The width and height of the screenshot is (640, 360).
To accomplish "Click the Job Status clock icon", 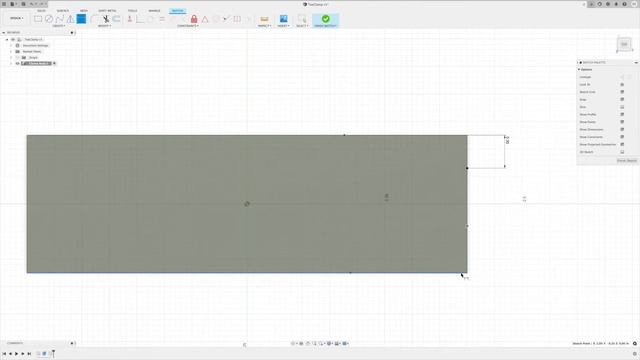I will (x=608, y=4).
